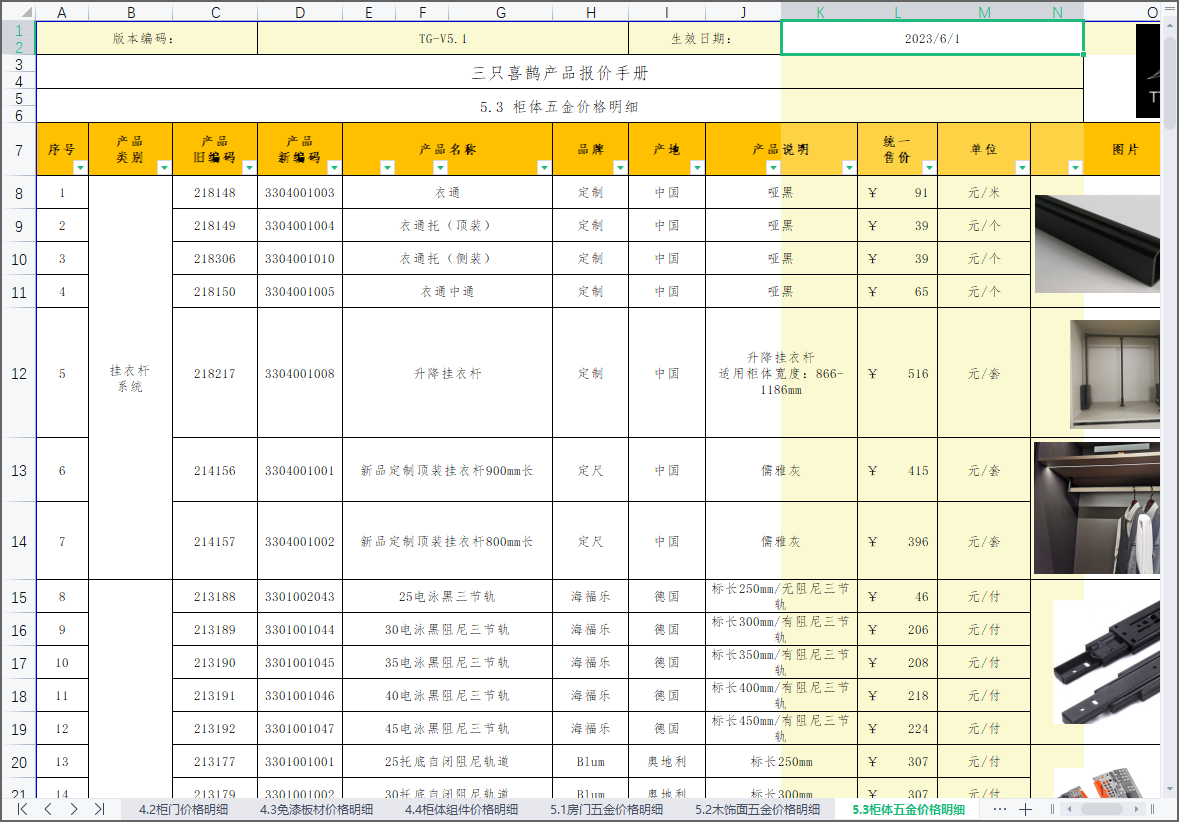The image size is (1179, 822).
Task: Select row 8 header
Action: 19,193
